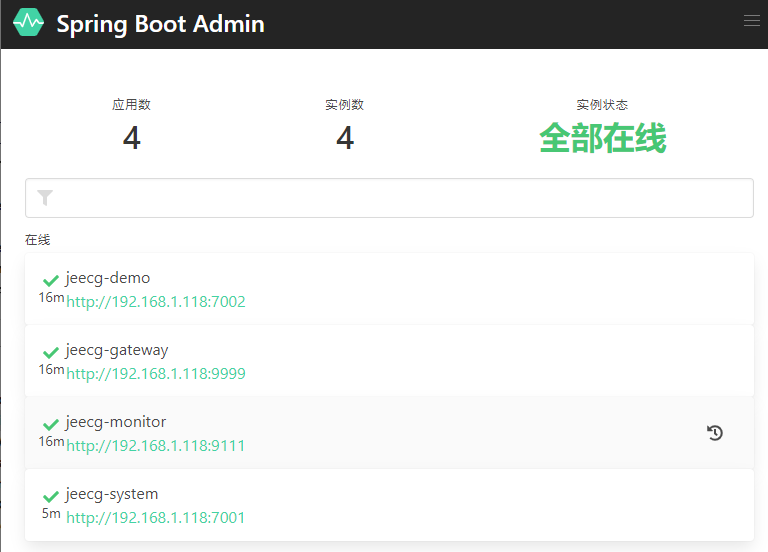Click the green checkmark beside jeecg-system
Viewport: 768px width, 552px height.
click(51, 497)
